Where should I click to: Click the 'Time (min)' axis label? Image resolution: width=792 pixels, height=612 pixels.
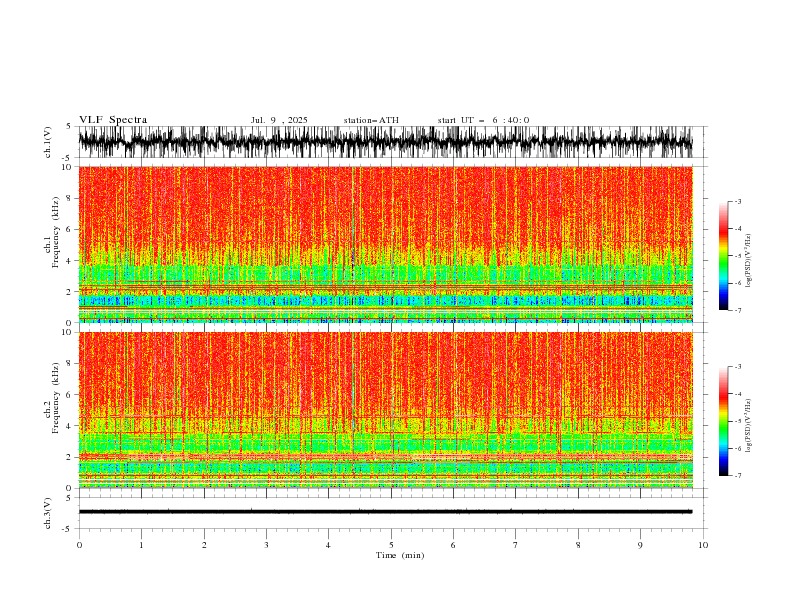point(400,555)
